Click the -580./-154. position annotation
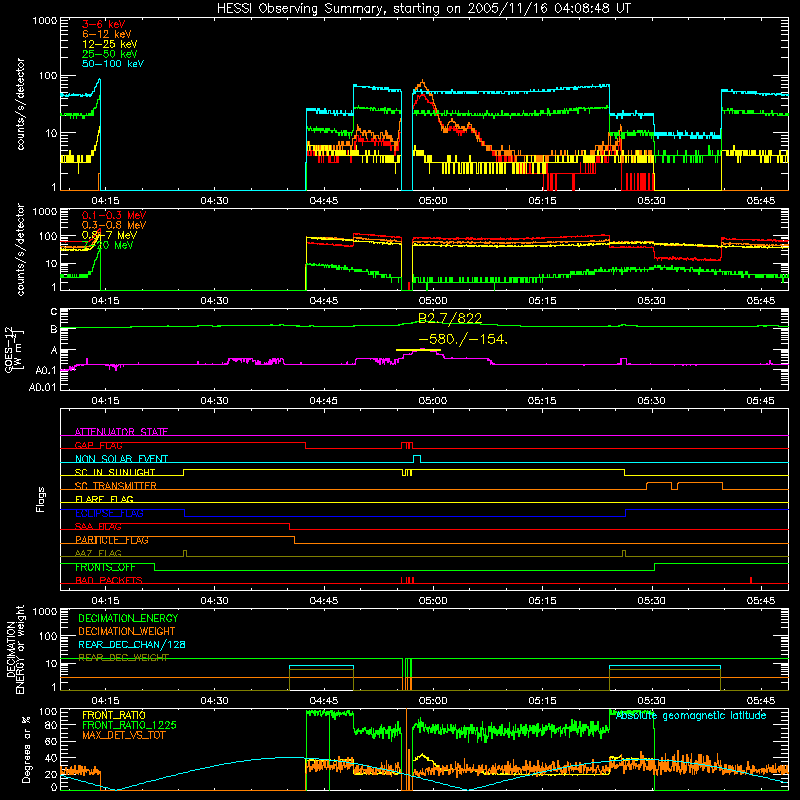800x800 pixels. [x=463, y=339]
